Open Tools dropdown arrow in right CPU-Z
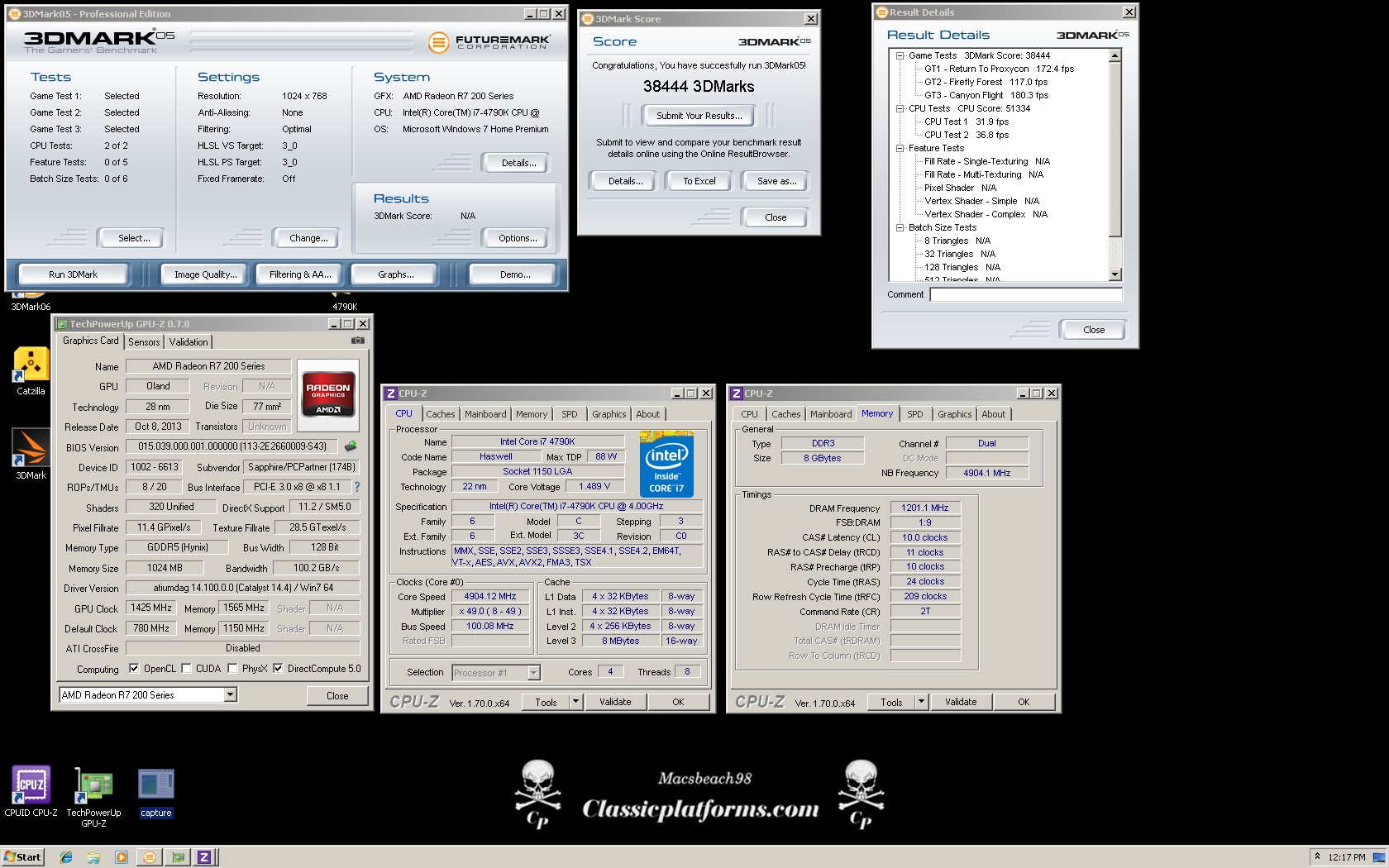 pos(921,702)
